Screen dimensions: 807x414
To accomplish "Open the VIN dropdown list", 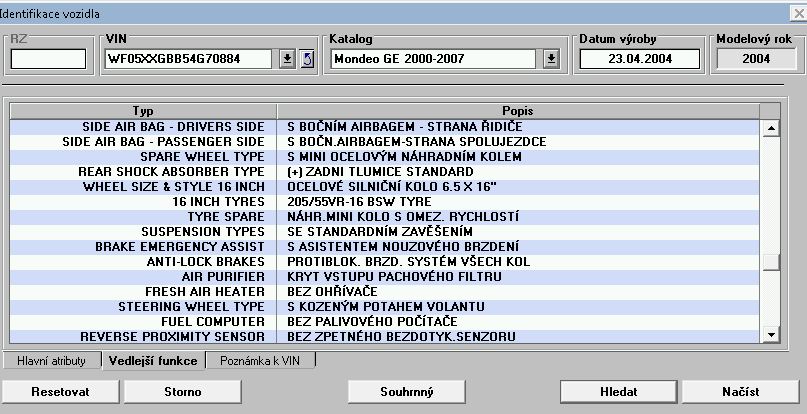I will click(288, 59).
